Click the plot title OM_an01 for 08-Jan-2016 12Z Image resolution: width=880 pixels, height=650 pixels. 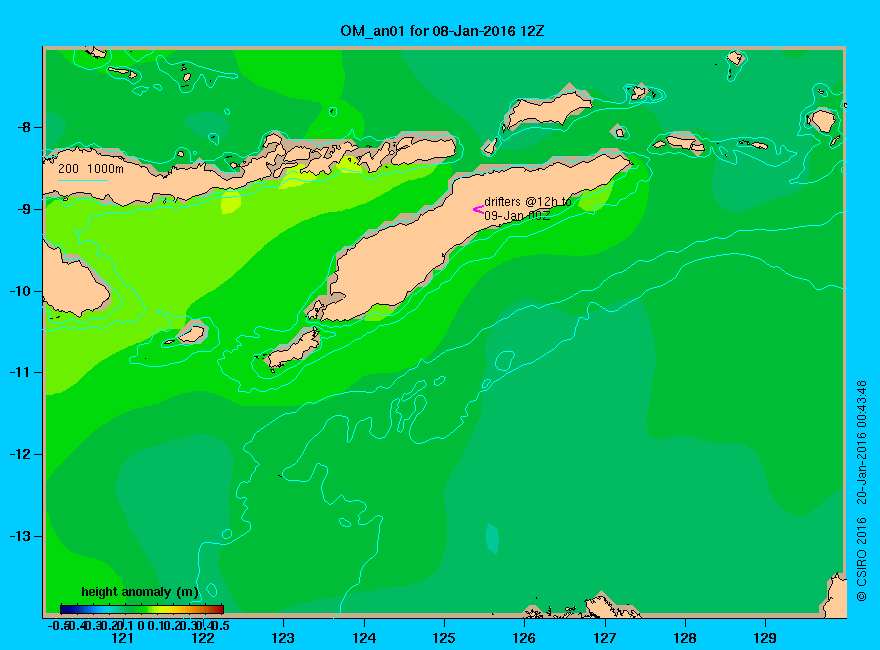442,31
